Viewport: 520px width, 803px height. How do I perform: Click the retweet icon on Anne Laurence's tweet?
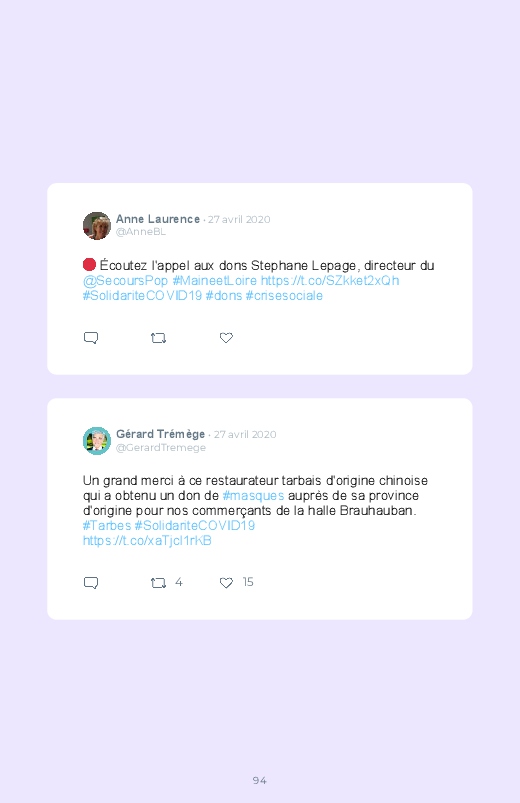[x=158, y=338]
